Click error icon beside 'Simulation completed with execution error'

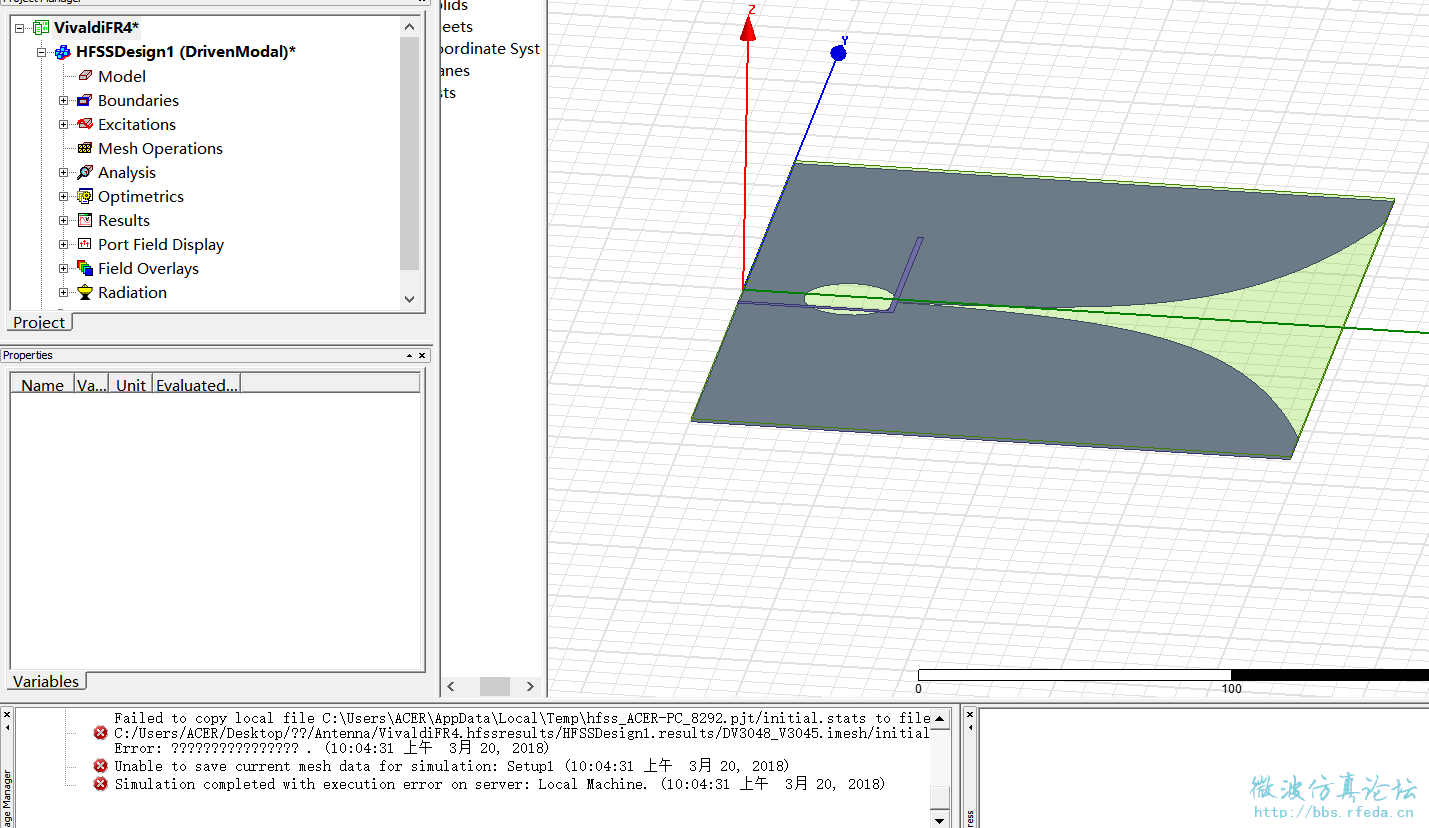pyautogui.click(x=100, y=784)
